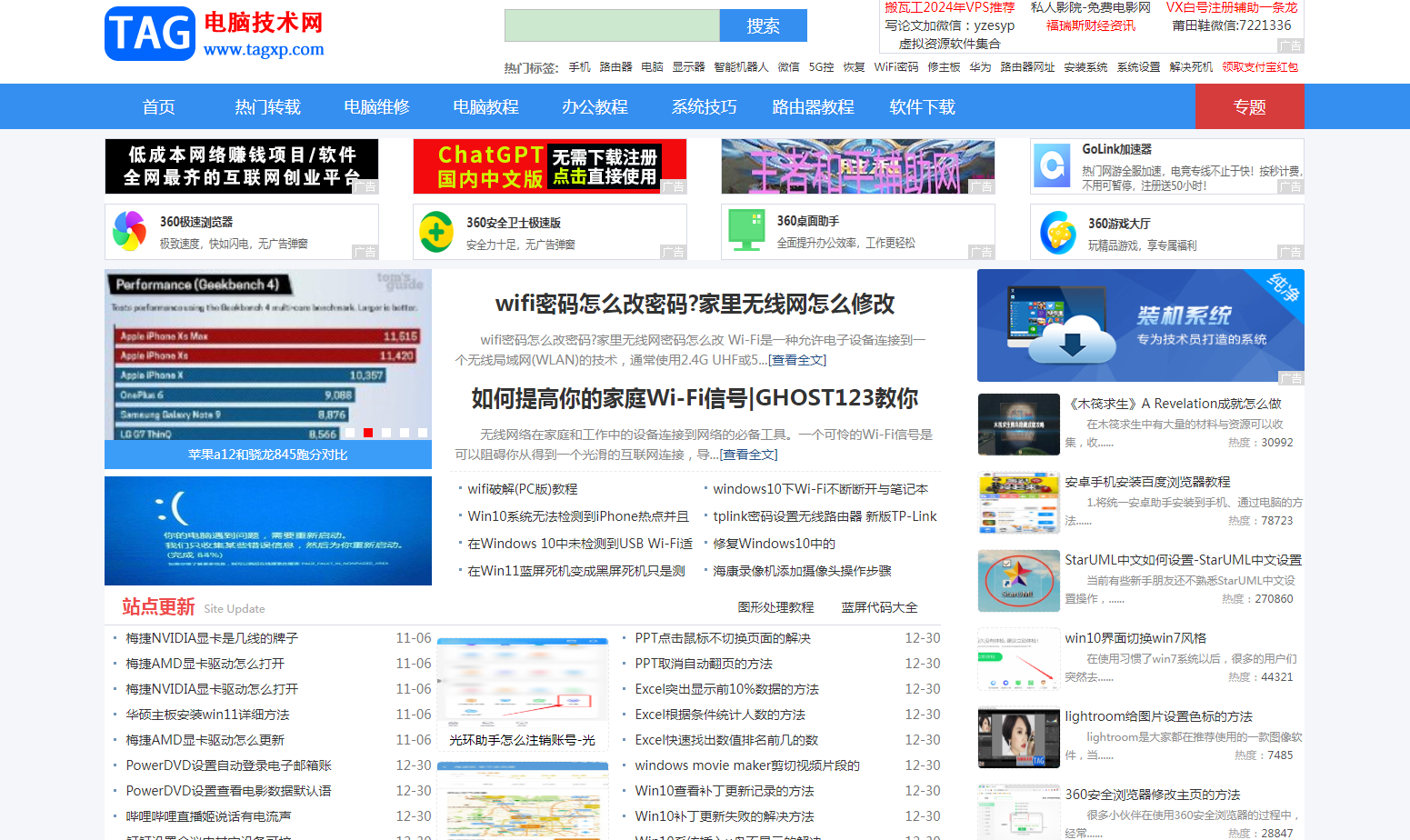Click 查看全文 under the wifi密码 article
The image size is (1410, 840).
pos(797,360)
